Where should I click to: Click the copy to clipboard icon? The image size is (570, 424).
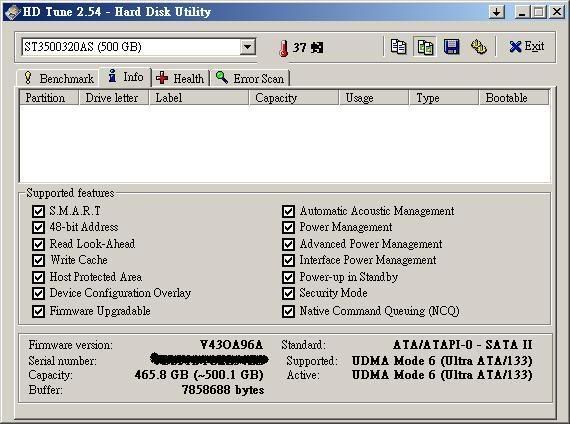pyautogui.click(x=398, y=47)
